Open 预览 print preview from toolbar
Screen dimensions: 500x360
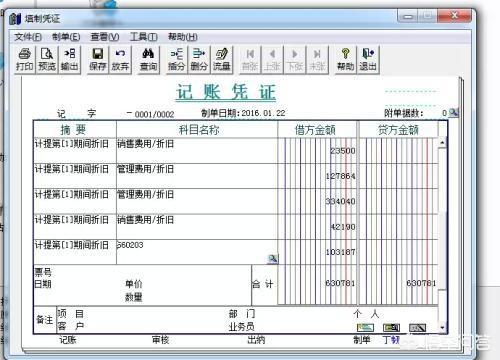47,60
